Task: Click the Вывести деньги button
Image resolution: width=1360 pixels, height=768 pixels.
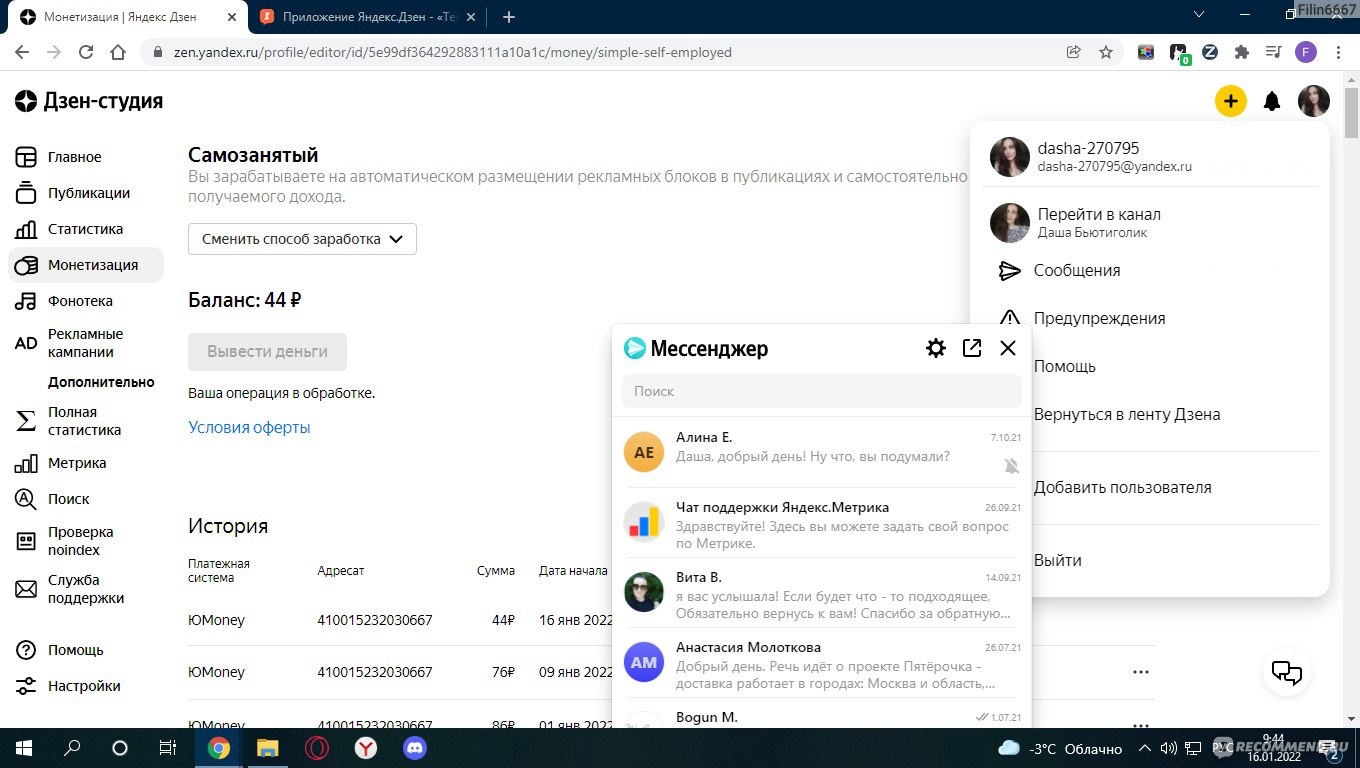Action: (x=267, y=352)
